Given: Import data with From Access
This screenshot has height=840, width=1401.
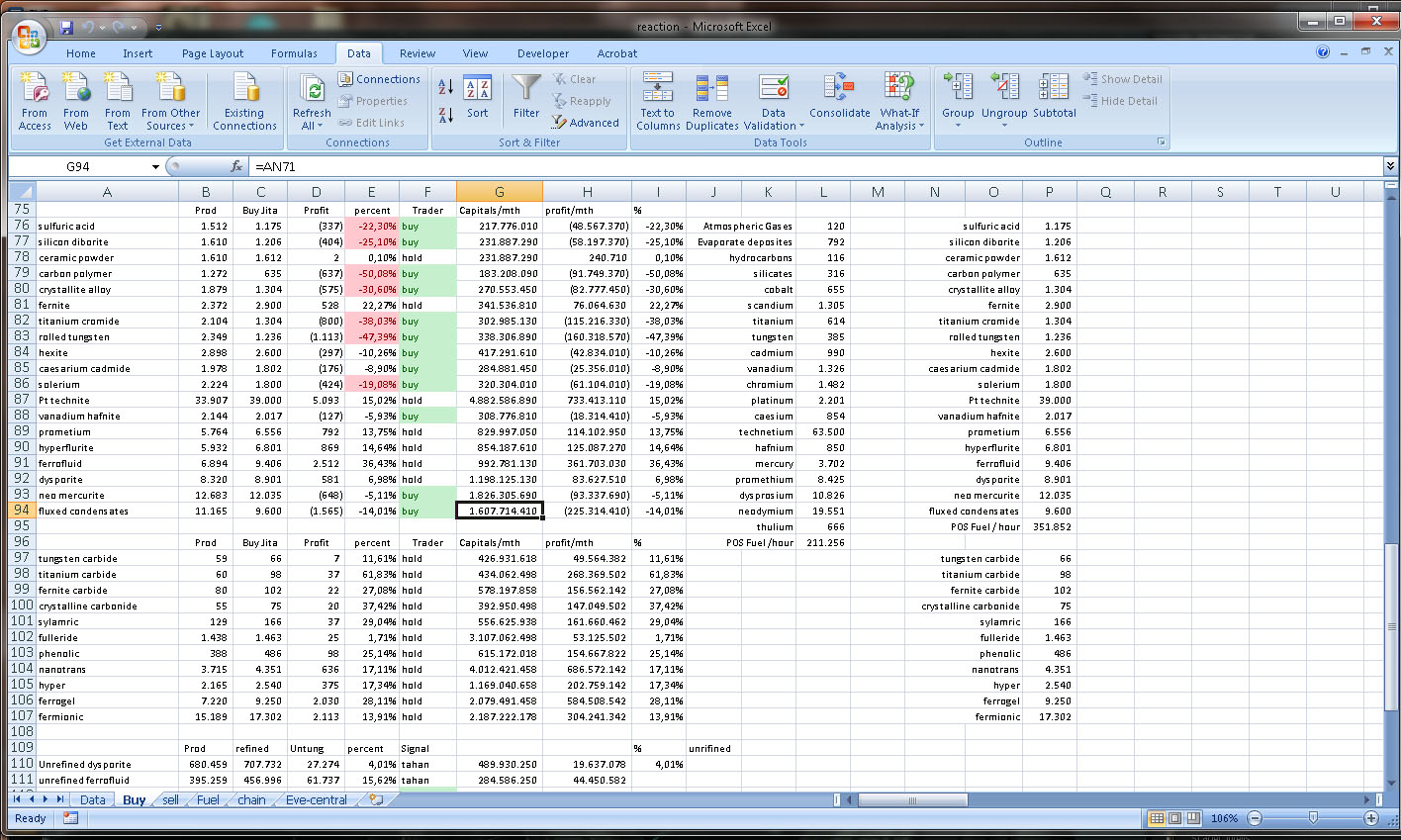Looking at the screenshot, I should click(x=35, y=102).
